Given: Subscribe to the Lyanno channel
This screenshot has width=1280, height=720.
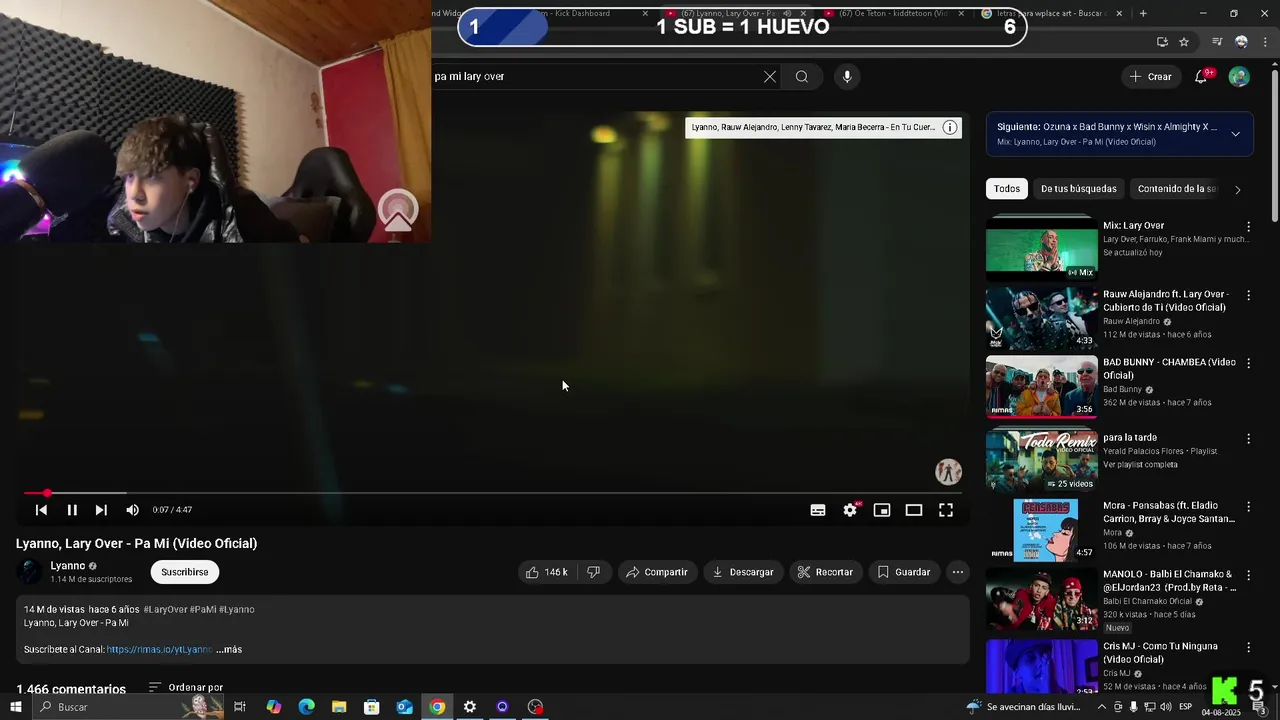Looking at the screenshot, I should 185,572.
